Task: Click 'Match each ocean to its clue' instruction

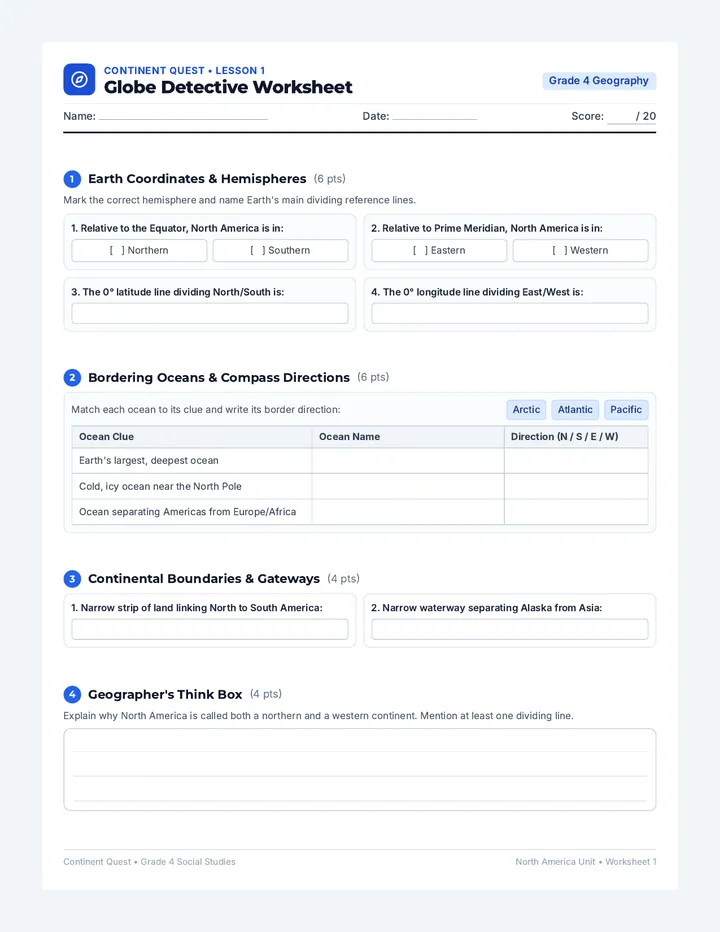Action: [x=206, y=410]
